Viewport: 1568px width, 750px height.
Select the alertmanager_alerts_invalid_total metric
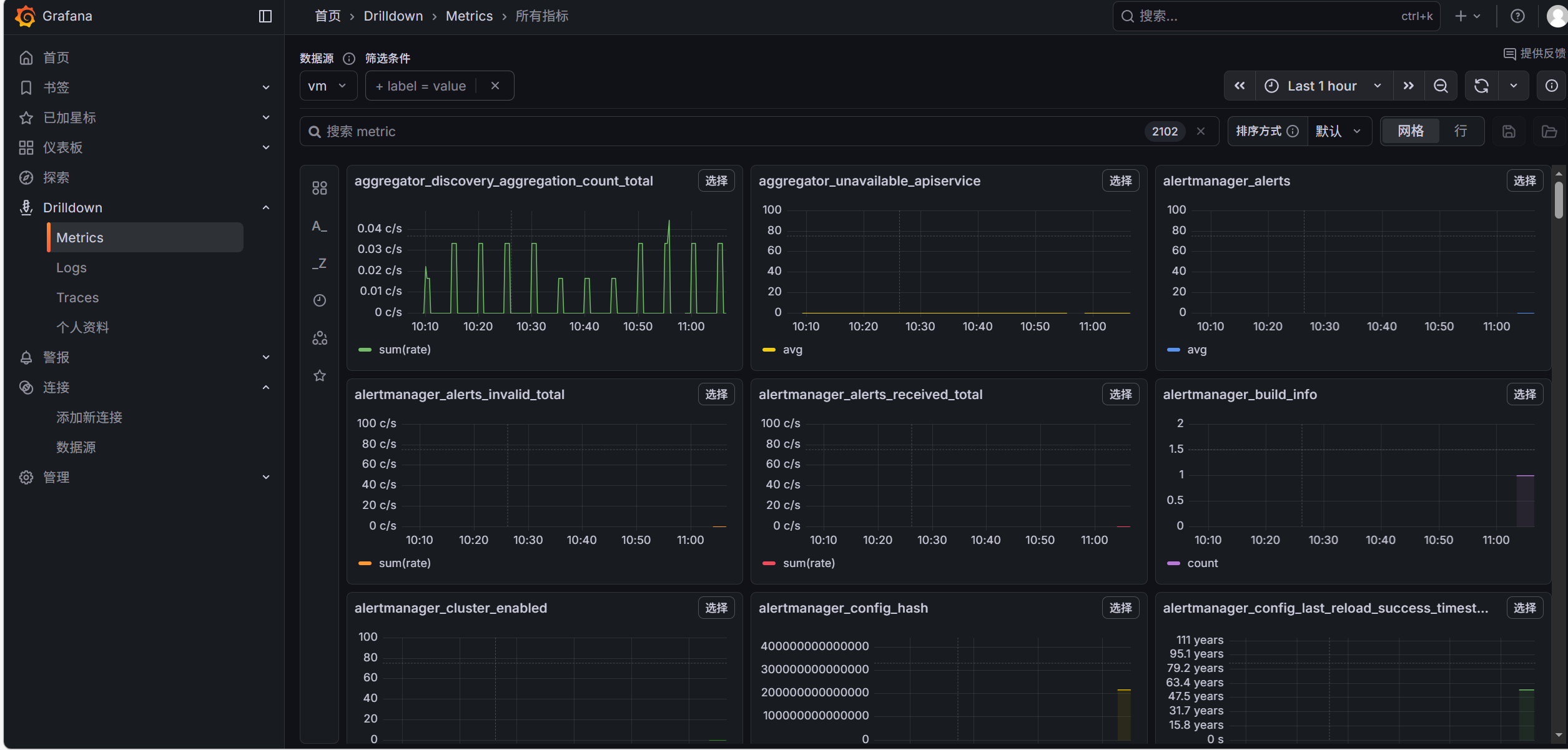click(716, 395)
